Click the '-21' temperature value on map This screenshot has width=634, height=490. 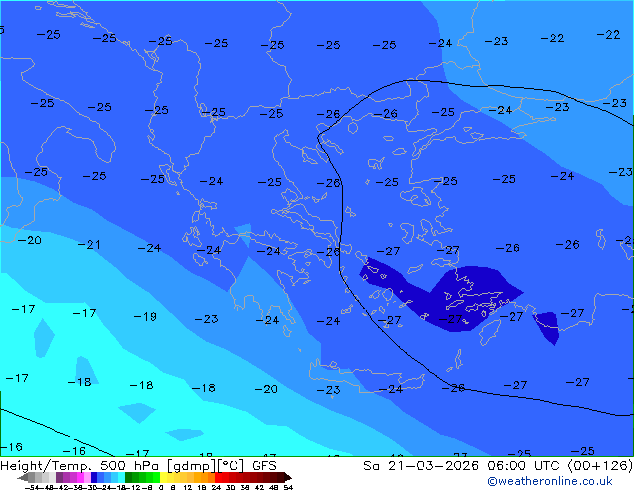89,245
